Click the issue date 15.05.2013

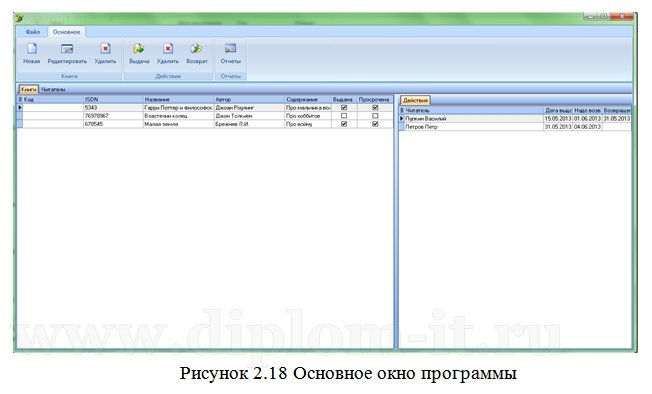click(558, 118)
